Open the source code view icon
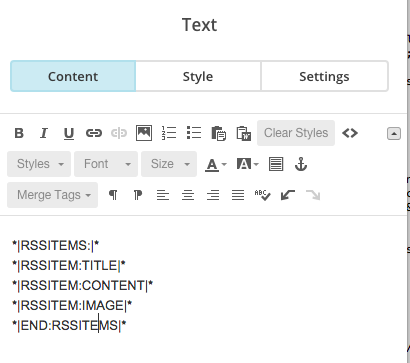 pos(350,133)
